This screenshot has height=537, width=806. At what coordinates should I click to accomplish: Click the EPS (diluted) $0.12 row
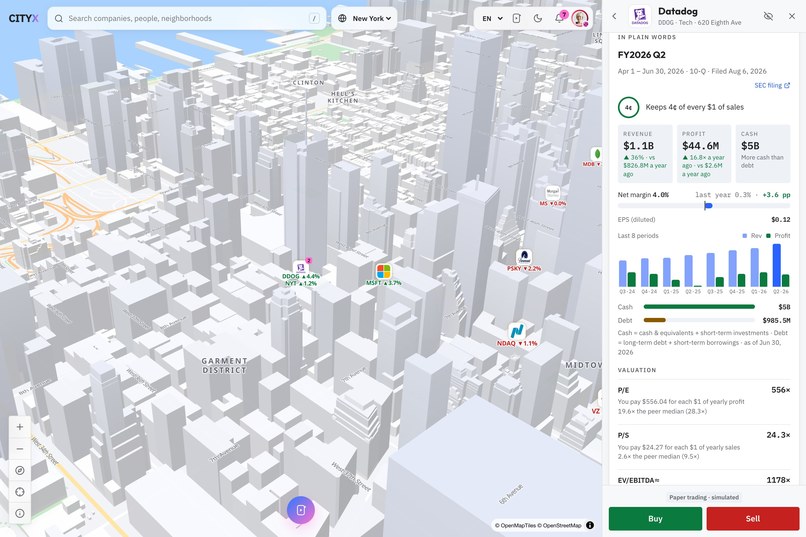click(x=704, y=219)
